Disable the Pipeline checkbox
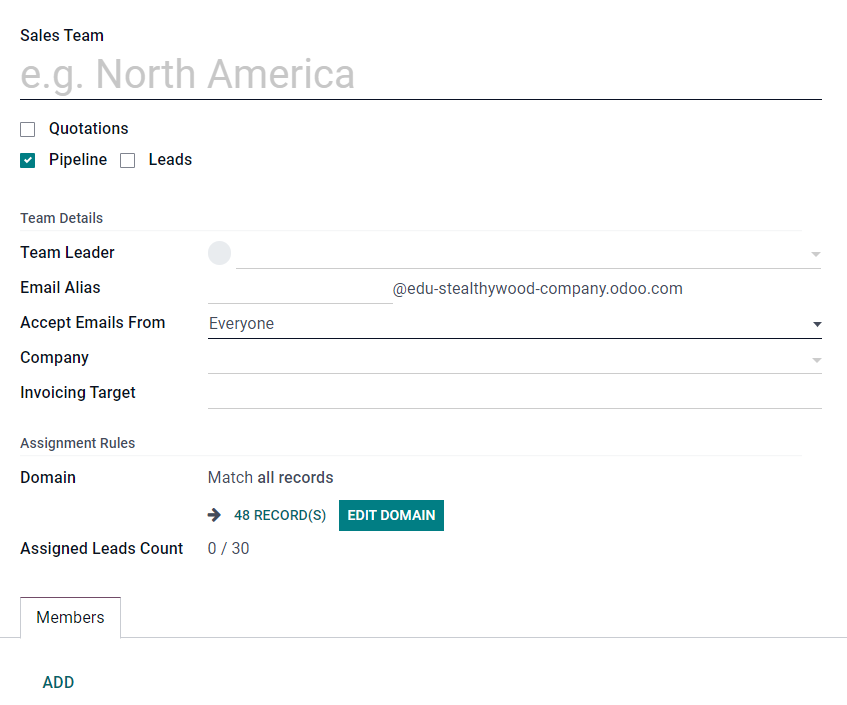The image size is (847, 705). tap(27, 160)
